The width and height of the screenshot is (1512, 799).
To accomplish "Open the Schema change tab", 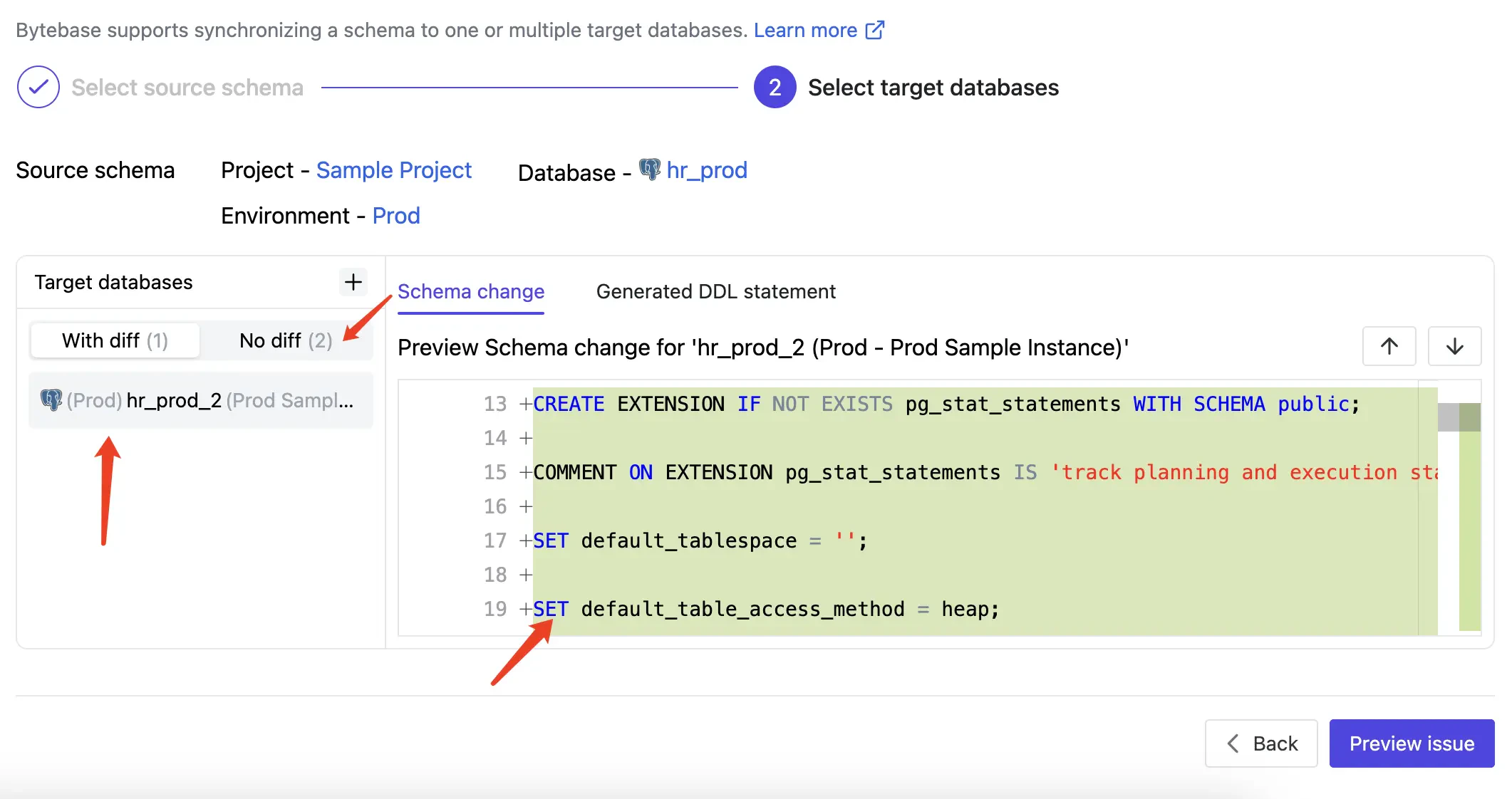I will tap(471, 291).
